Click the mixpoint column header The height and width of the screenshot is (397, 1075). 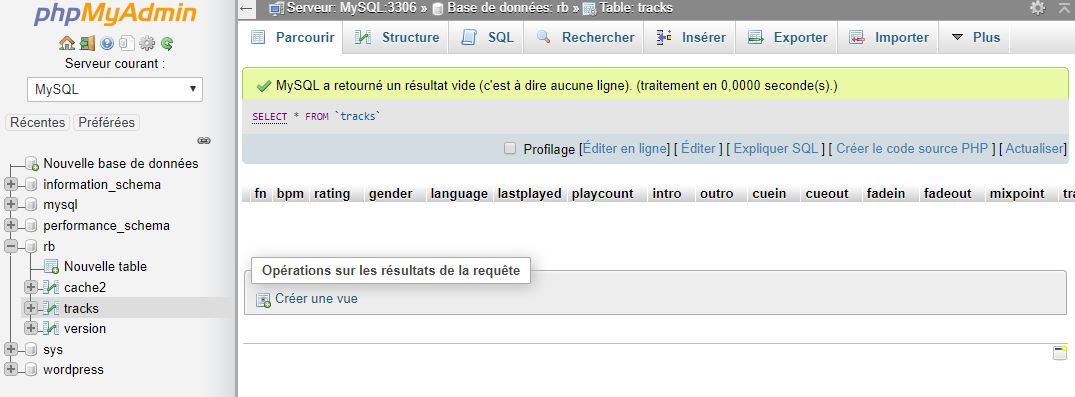coord(1017,193)
